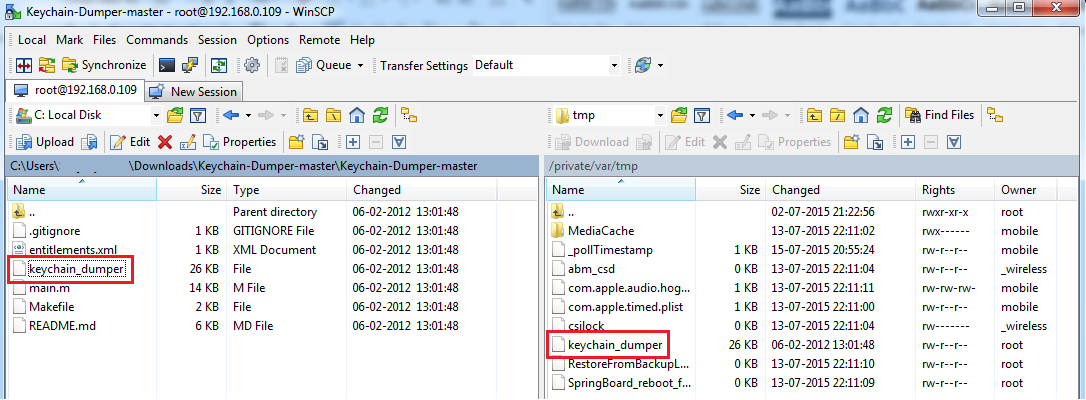Open the Options menu
This screenshot has width=1086, height=400.
pyautogui.click(x=268, y=39)
